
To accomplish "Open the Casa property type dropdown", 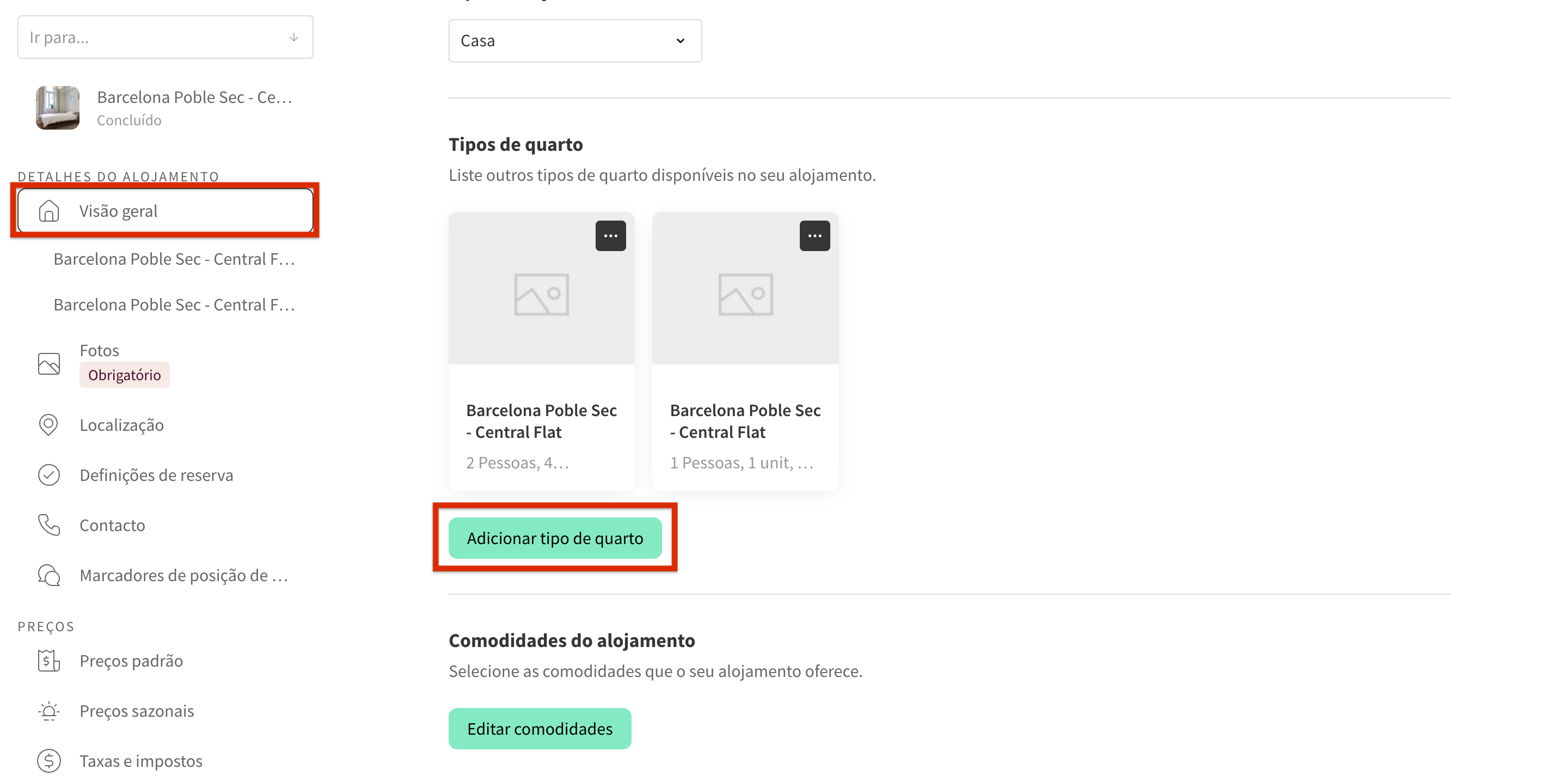I will tap(574, 41).
